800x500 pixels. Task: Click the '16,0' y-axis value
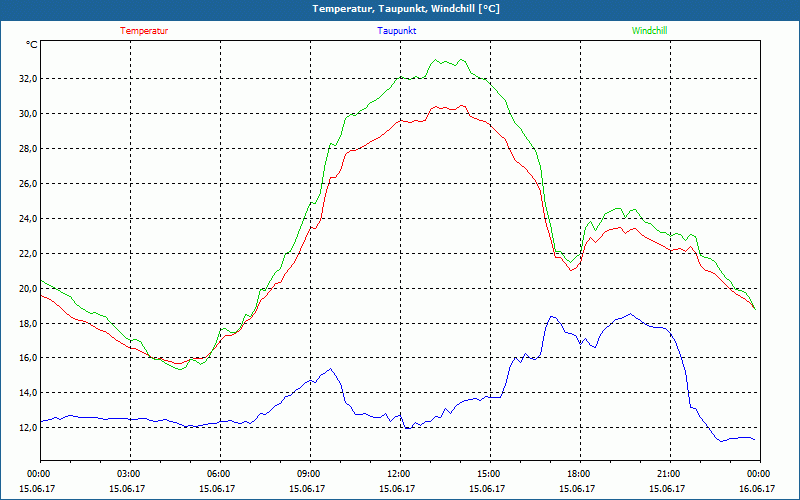[29, 357]
